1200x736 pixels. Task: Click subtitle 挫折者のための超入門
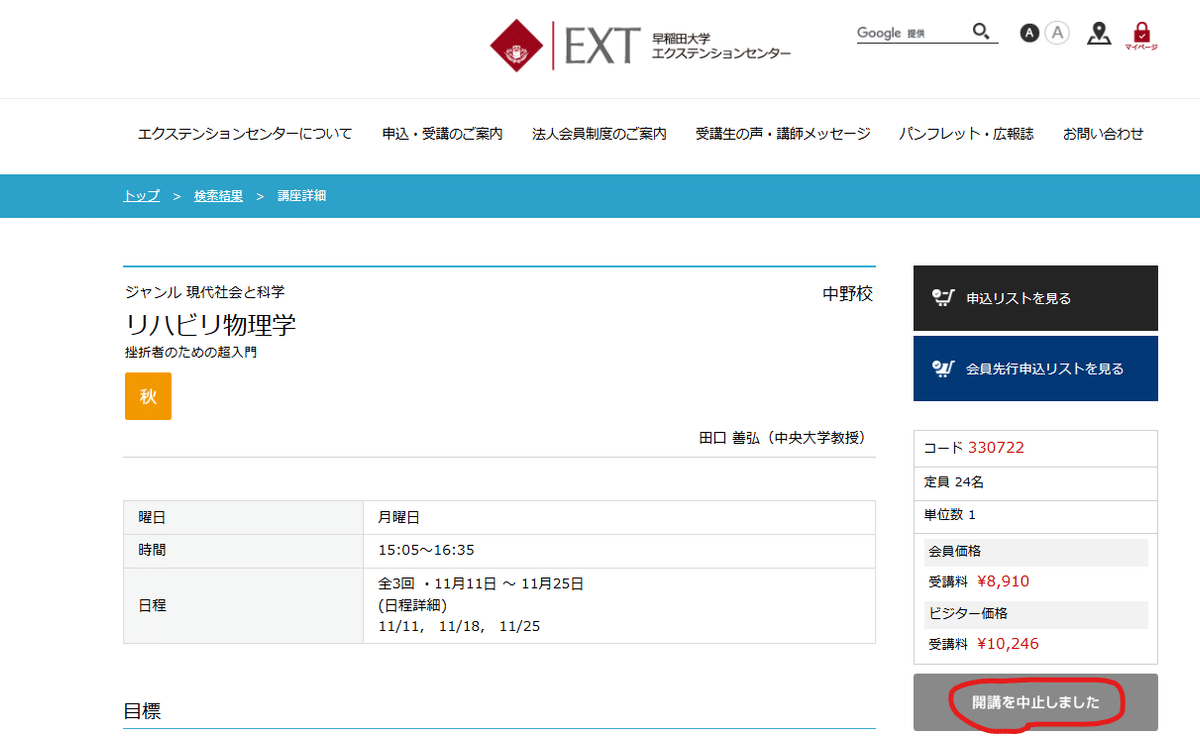(x=191, y=352)
